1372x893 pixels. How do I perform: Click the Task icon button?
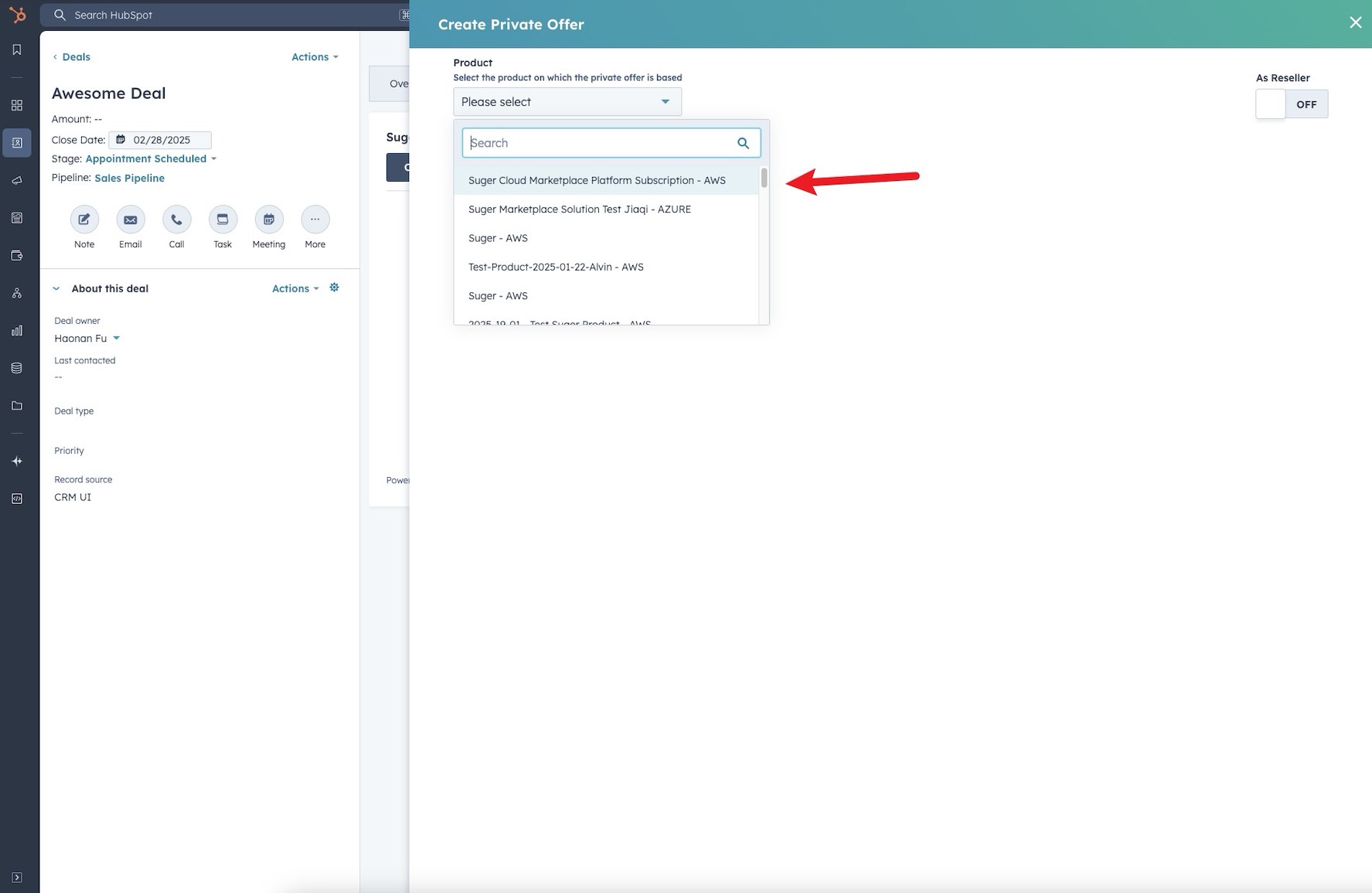pyautogui.click(x=223, y=220)
